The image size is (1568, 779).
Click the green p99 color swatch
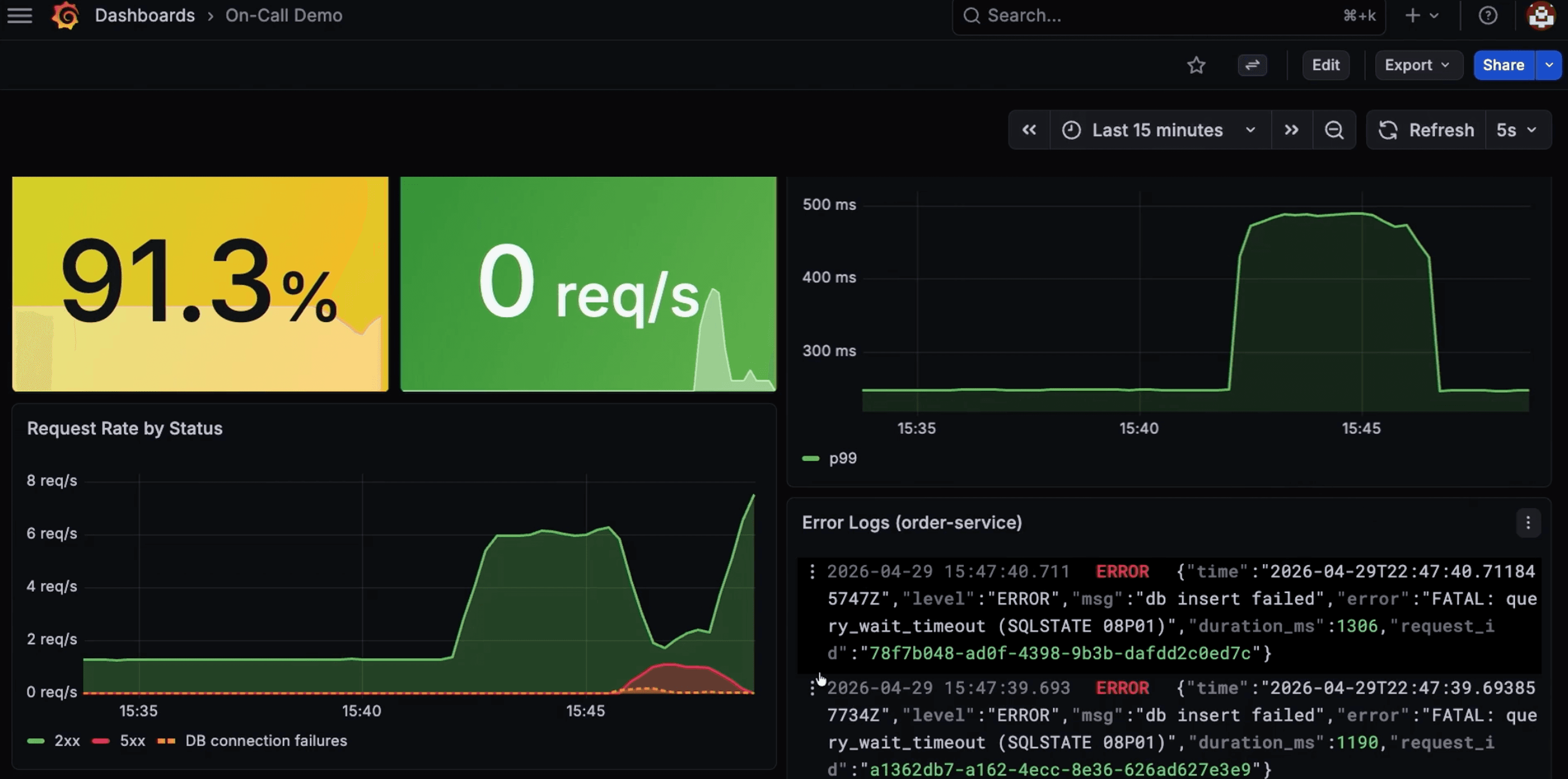click(x=811, y=458)
